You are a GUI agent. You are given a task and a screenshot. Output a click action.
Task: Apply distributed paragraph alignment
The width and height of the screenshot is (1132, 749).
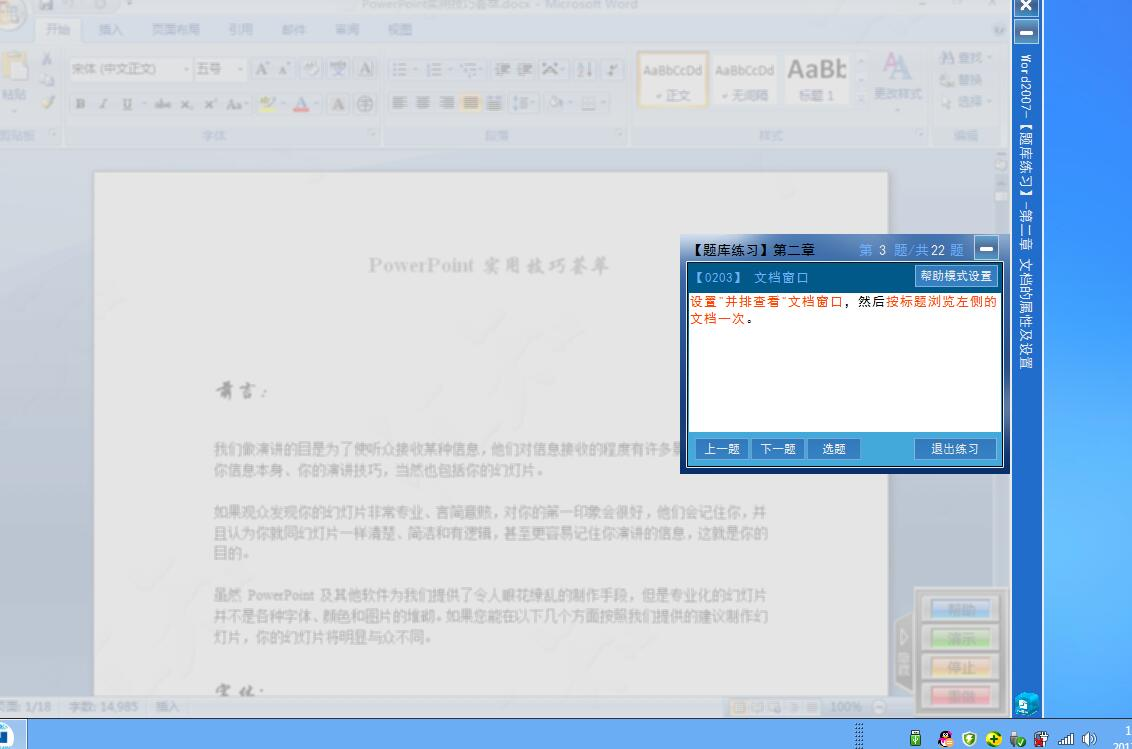pyautogui.click(x=494, y=103)
